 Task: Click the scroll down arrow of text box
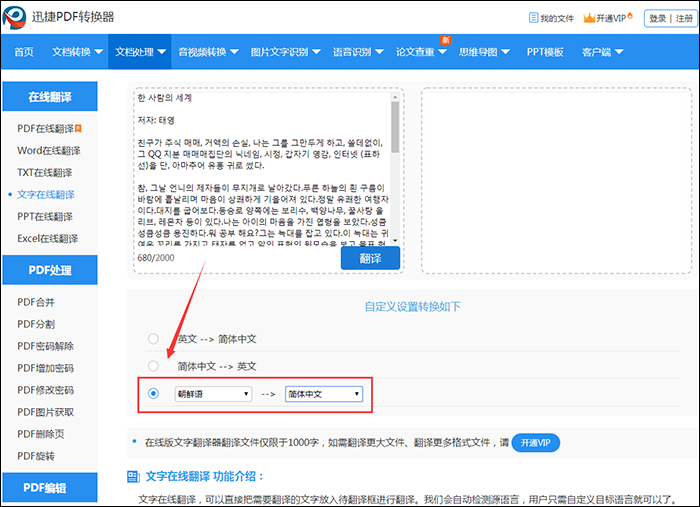(395, 241)
